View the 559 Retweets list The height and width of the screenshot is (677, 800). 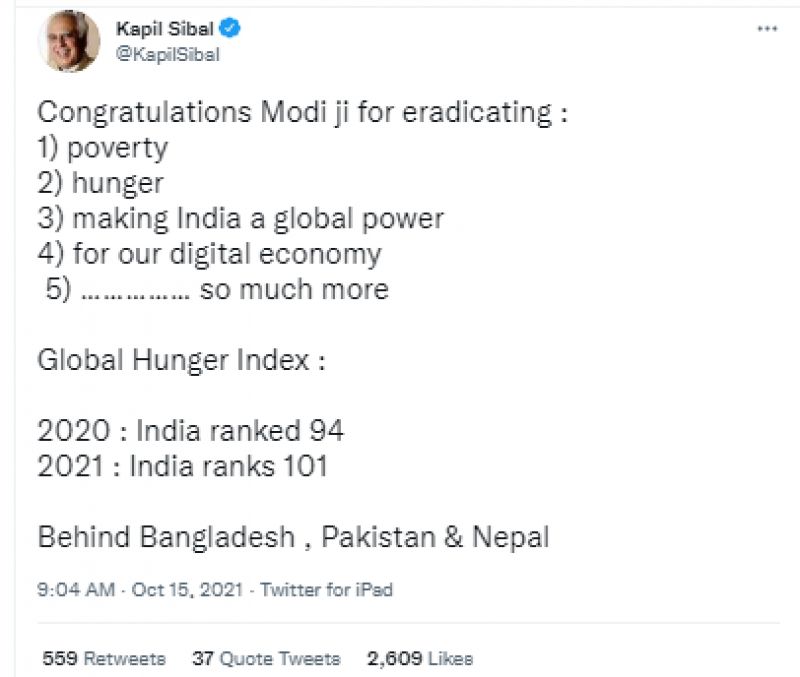click(x=104, y=658)
